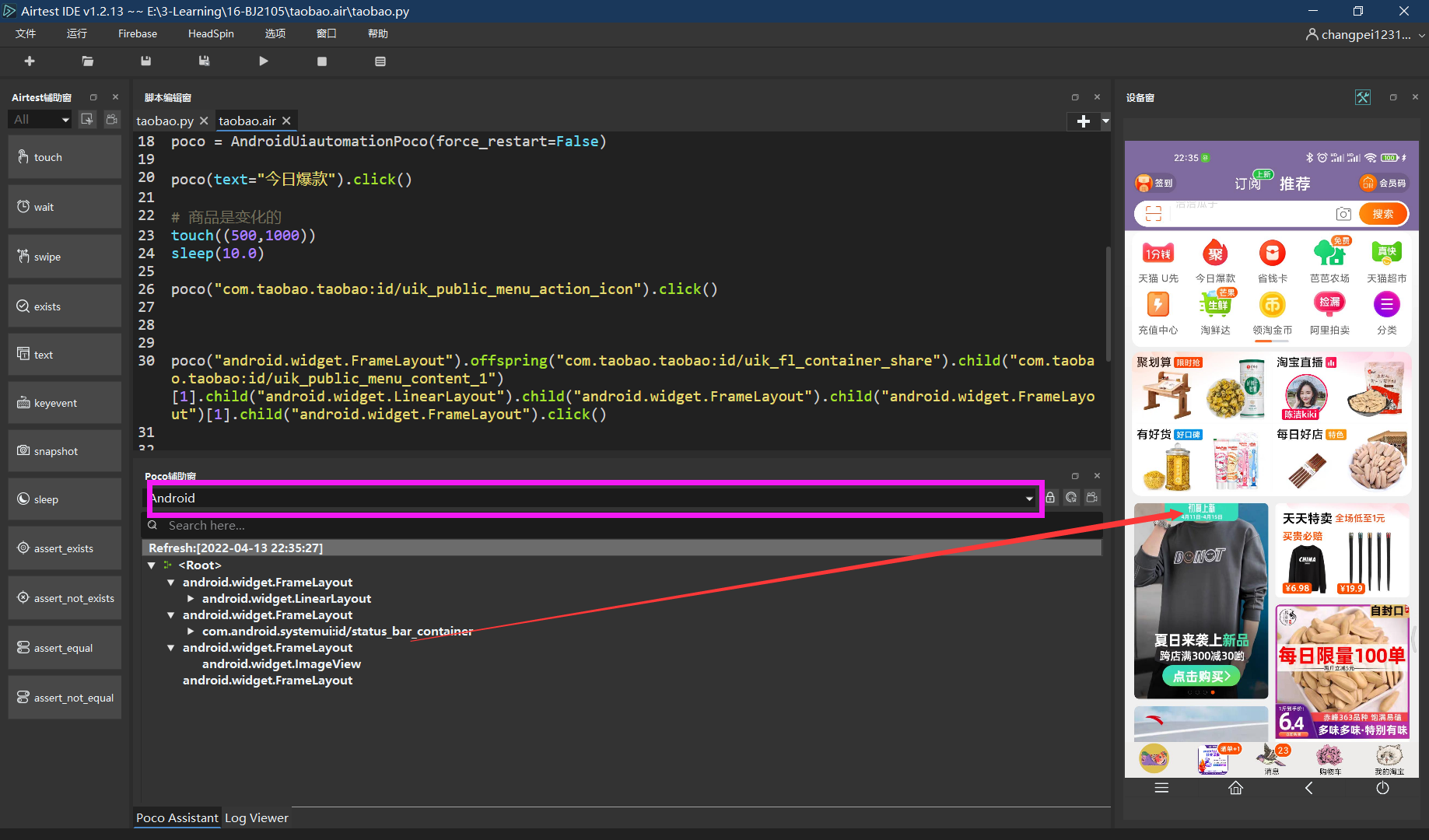Viewport: 1429px width, 840px height.
Task: Toggle the Poco pause lock icon
Action: point(1050,498)
